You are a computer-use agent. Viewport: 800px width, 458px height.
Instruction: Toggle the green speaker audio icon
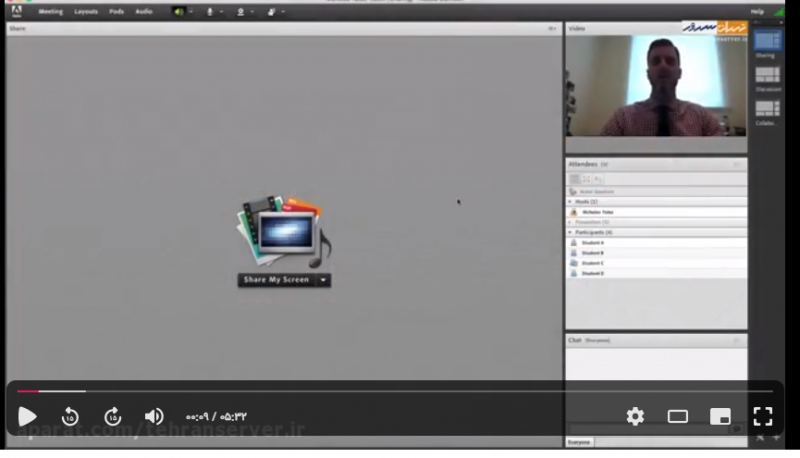point(178,11)
